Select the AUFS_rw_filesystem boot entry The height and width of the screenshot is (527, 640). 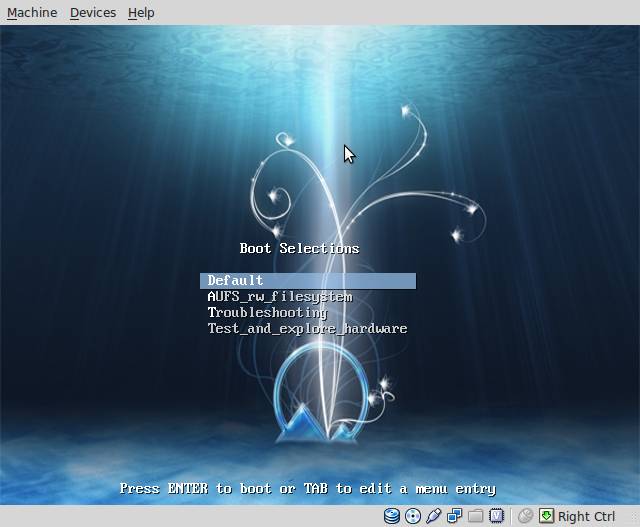280,297
